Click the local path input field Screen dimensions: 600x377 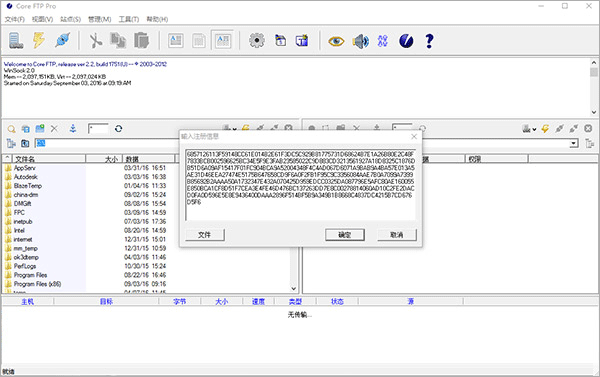pos(107,143)
